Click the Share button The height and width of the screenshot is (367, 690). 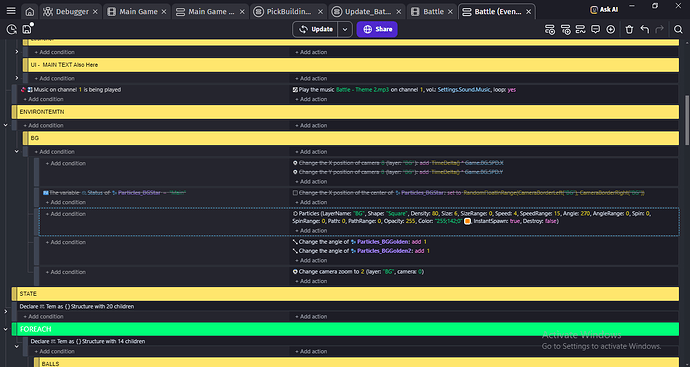[377, 29]
